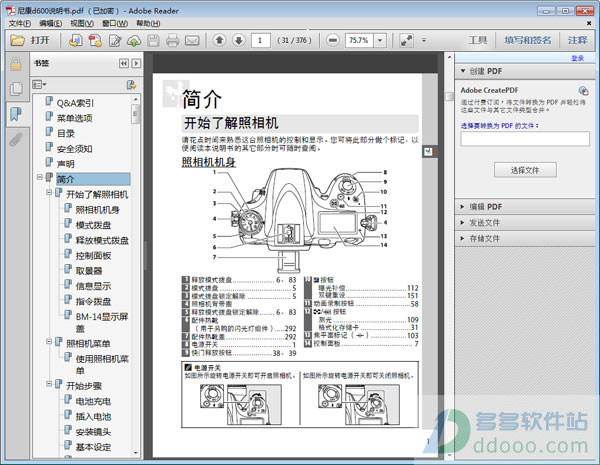Open the bookmarks panel ribbon icon
This screenshot has width=600, height=465.
click(x=16, y=114)
